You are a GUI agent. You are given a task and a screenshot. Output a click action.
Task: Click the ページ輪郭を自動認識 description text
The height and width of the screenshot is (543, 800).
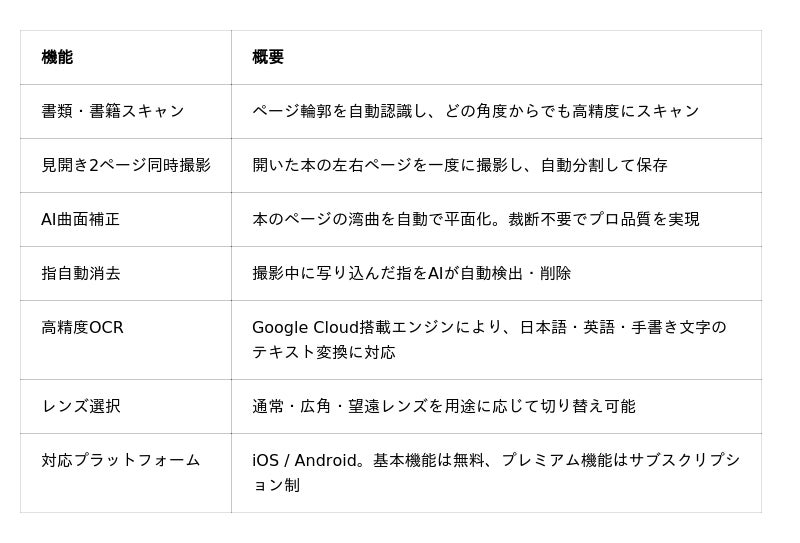(x=332, y=111)
